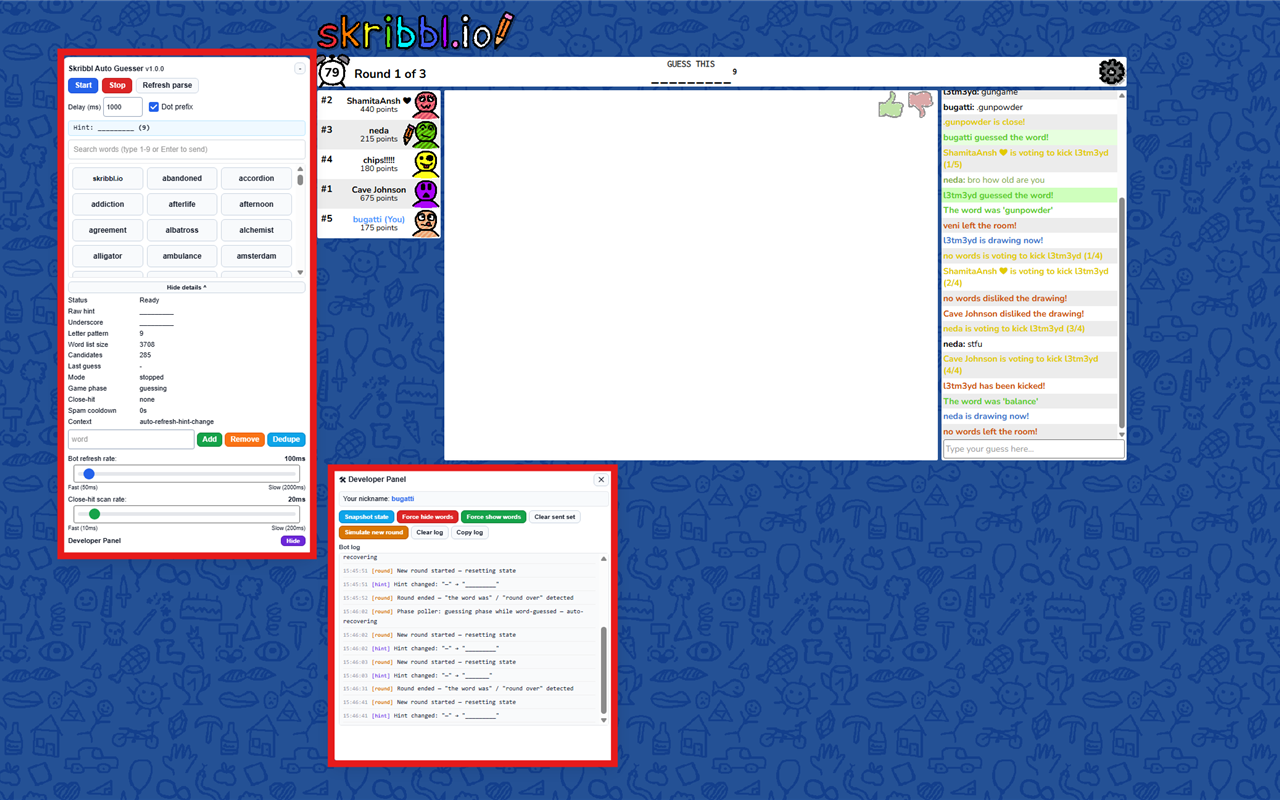The image size is (1280, 800).
Task: Click Simulate new round button
Action: 374,532
